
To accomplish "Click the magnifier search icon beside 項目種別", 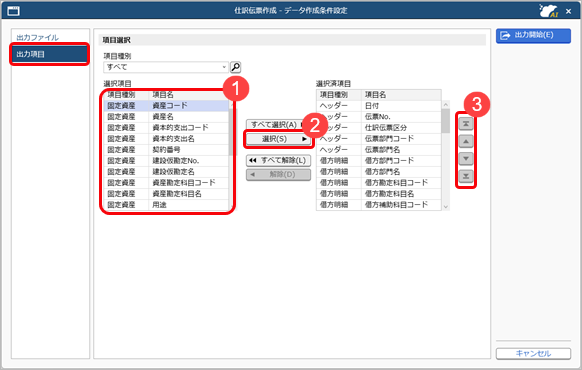I will pyautogui.click(x=235, y=67).
